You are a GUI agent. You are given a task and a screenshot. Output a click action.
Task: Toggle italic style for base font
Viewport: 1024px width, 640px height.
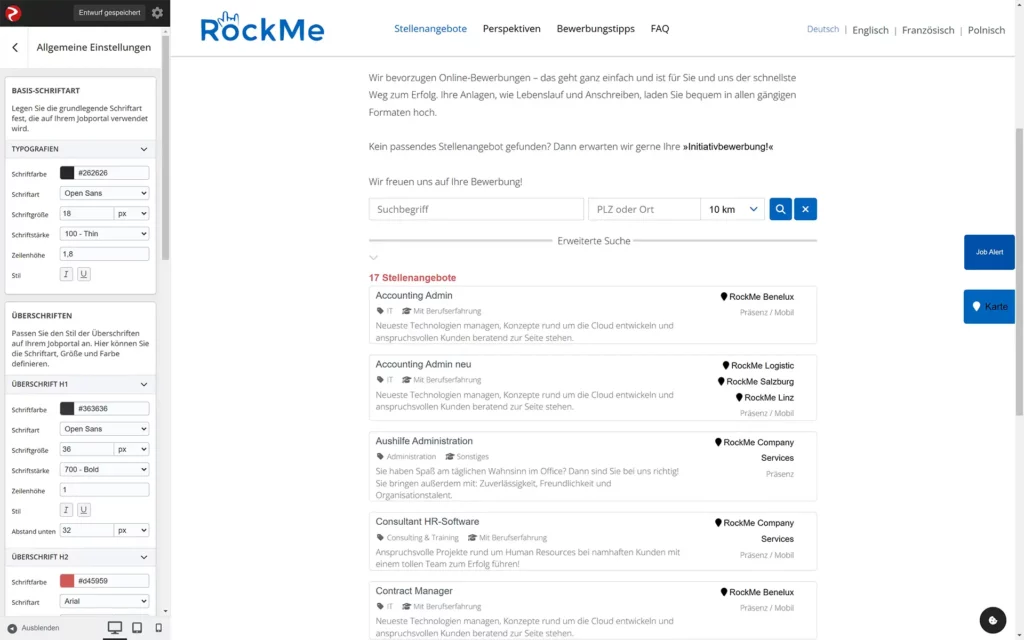point(67,274)
